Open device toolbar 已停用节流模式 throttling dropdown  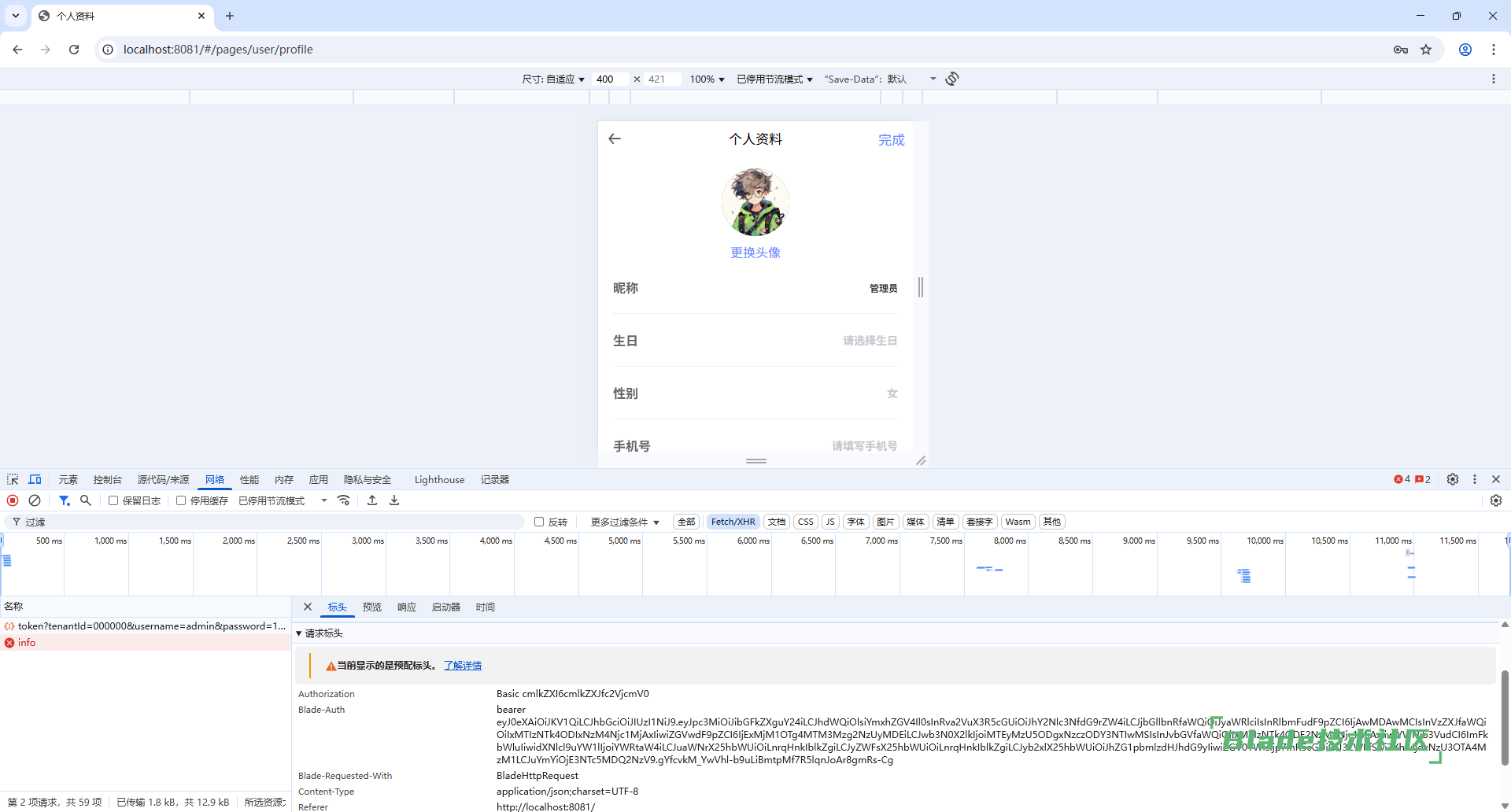pyautogui.click(x=774, y=79)
